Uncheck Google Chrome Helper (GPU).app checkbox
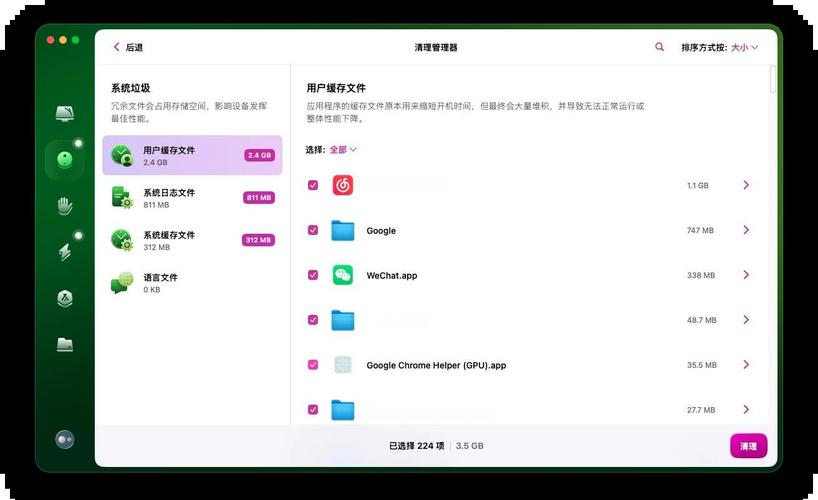 [313, 364]
